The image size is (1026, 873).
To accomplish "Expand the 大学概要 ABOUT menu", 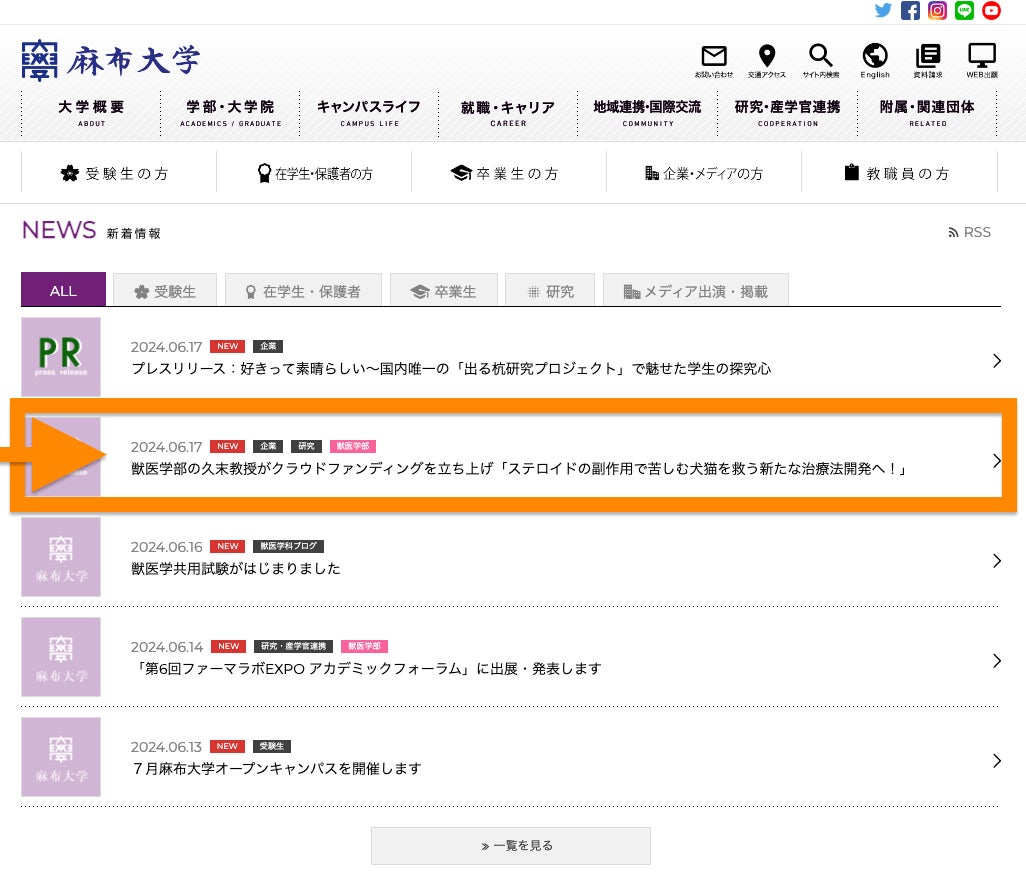I will 91,113.
